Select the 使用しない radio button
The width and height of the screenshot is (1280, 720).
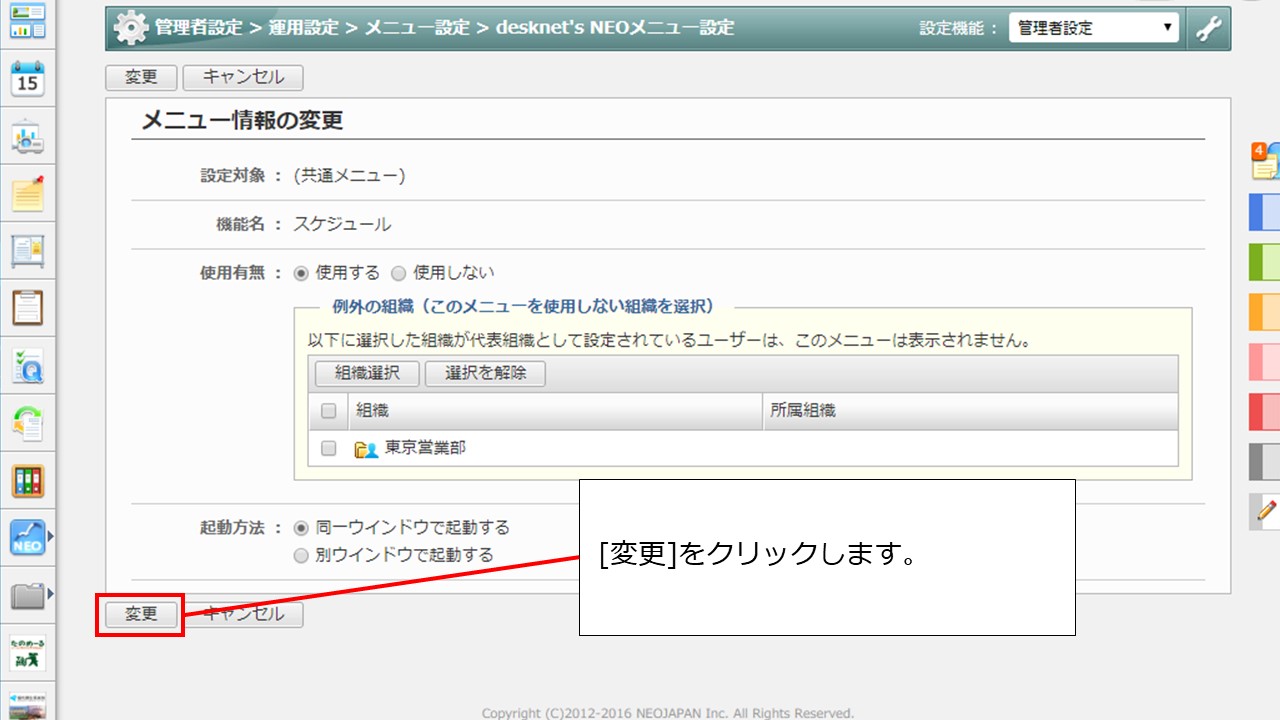pos(399,272)
